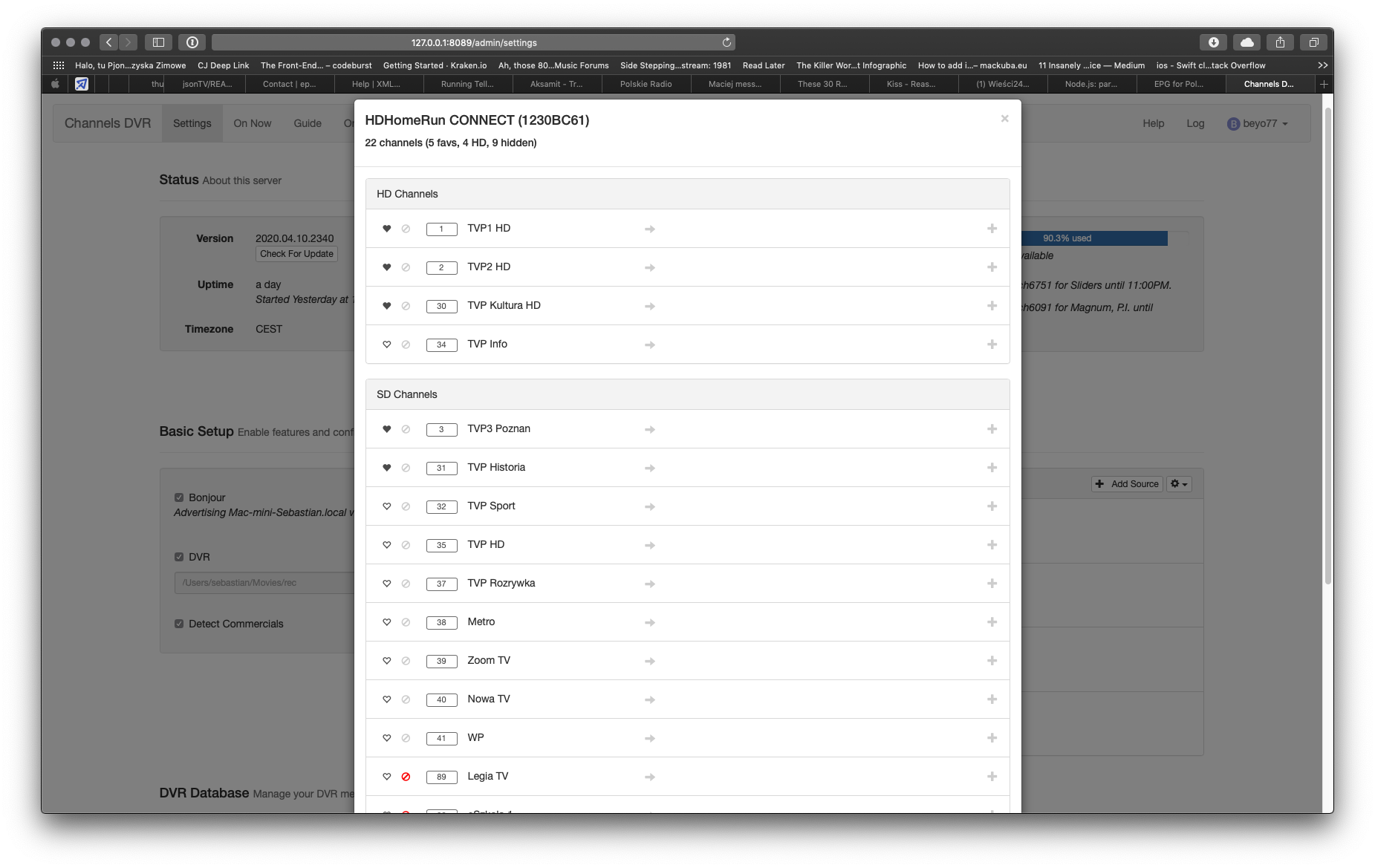1375x868 pixels.
Task: Expand the bookmarks overflow chevron
Action: click(1322, 65)
